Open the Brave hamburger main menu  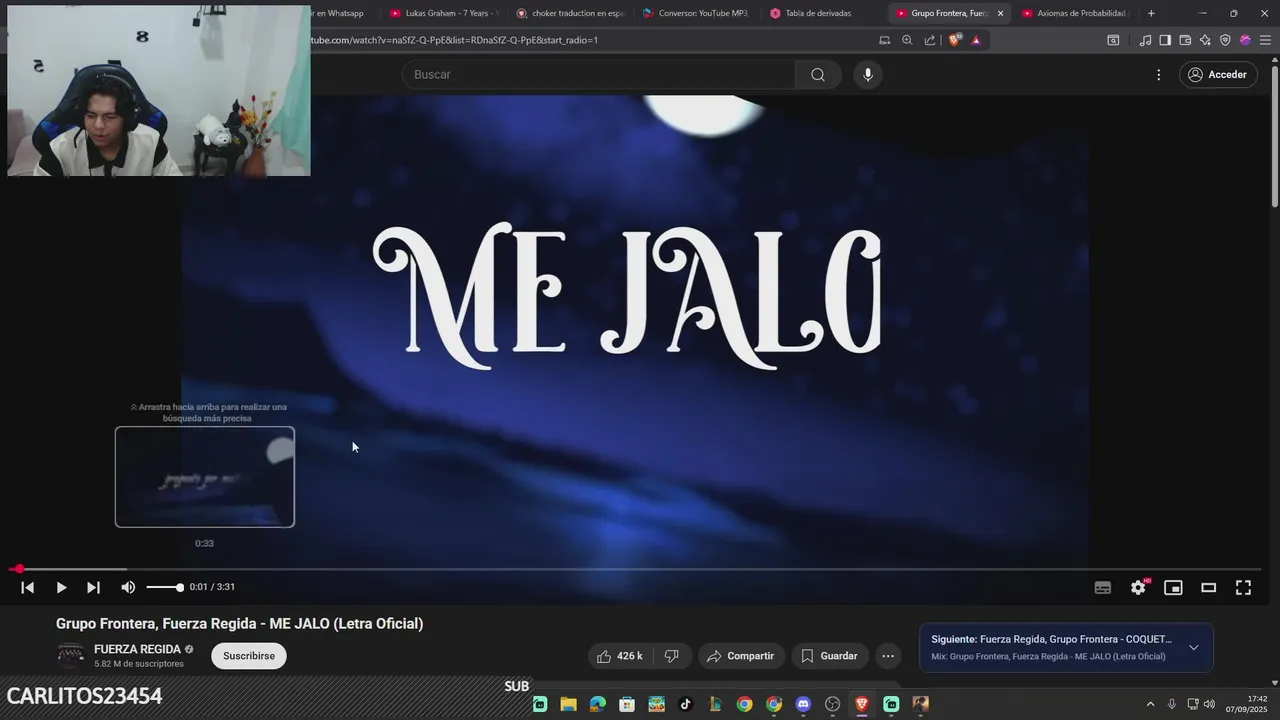tap(1265, 40)
